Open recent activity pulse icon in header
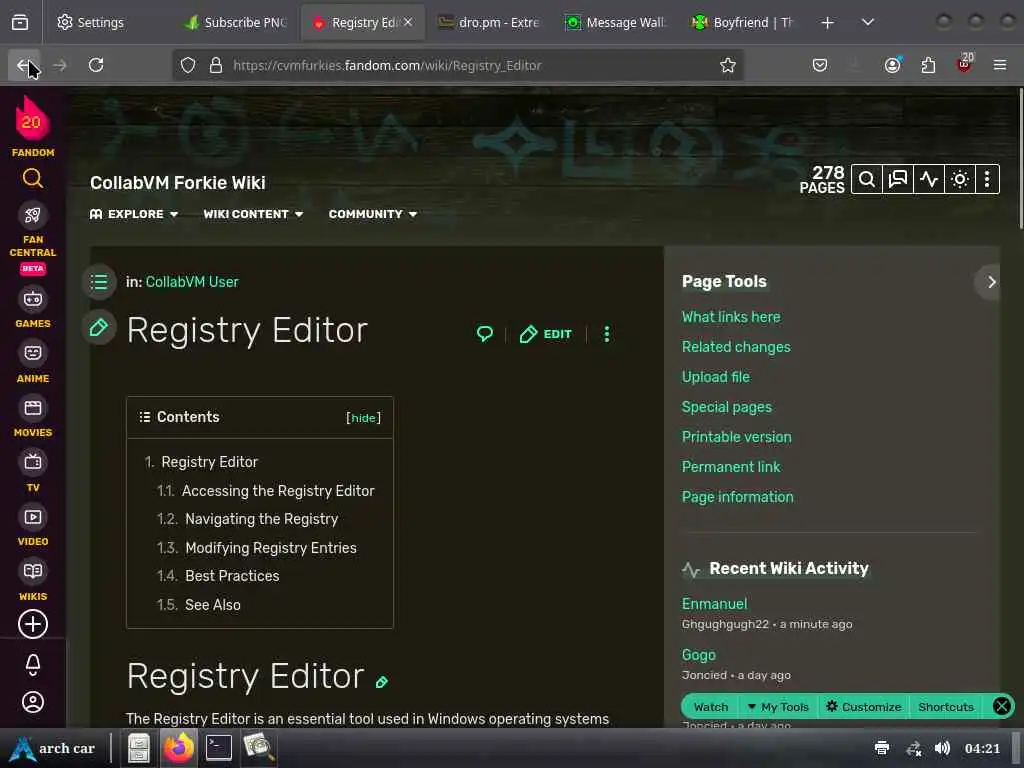Screen dimensions: 1024x768 click(929, 179)
